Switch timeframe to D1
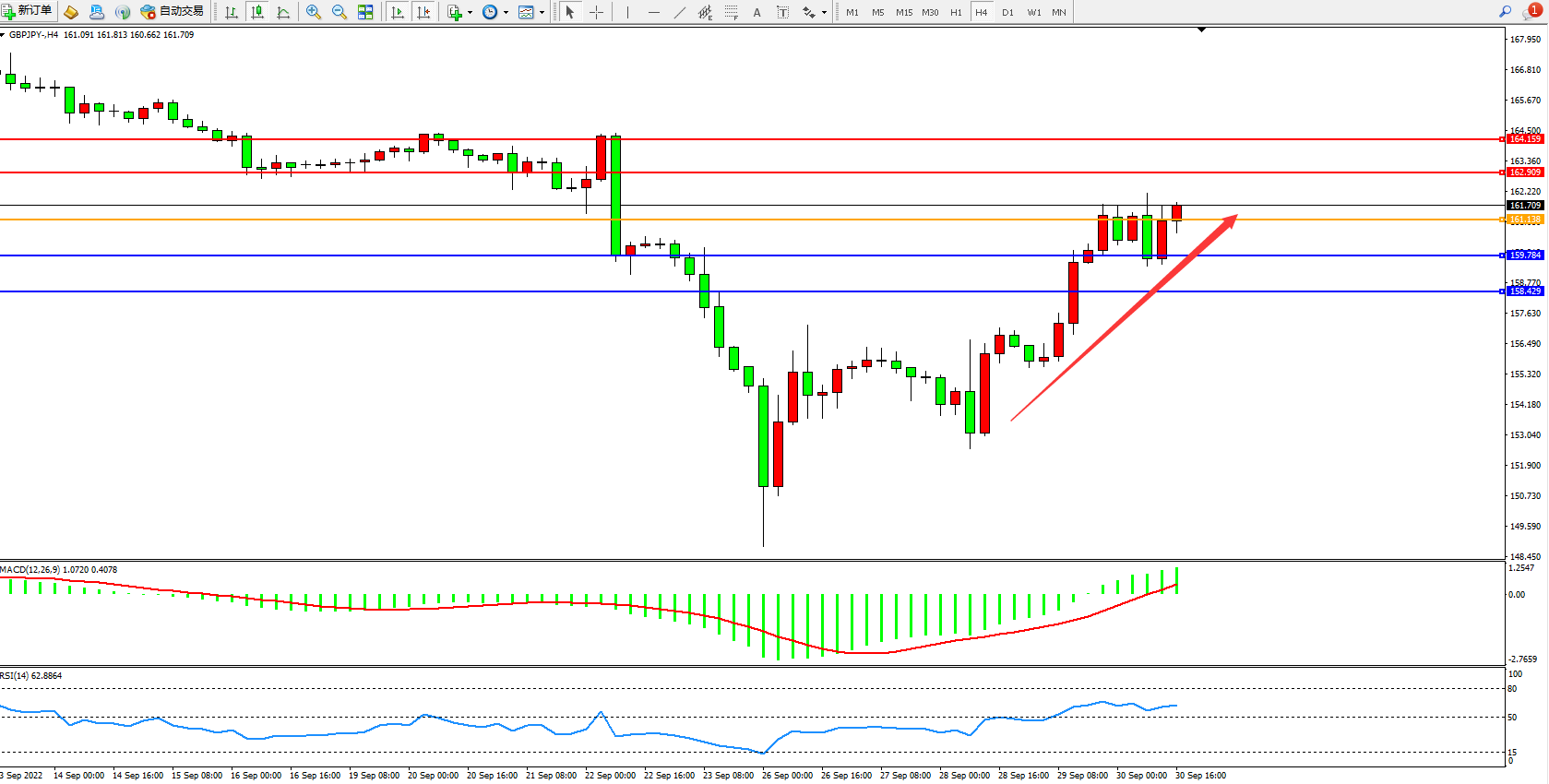The height and width of the screenshot is (784, 1549). coord(1007,12)
